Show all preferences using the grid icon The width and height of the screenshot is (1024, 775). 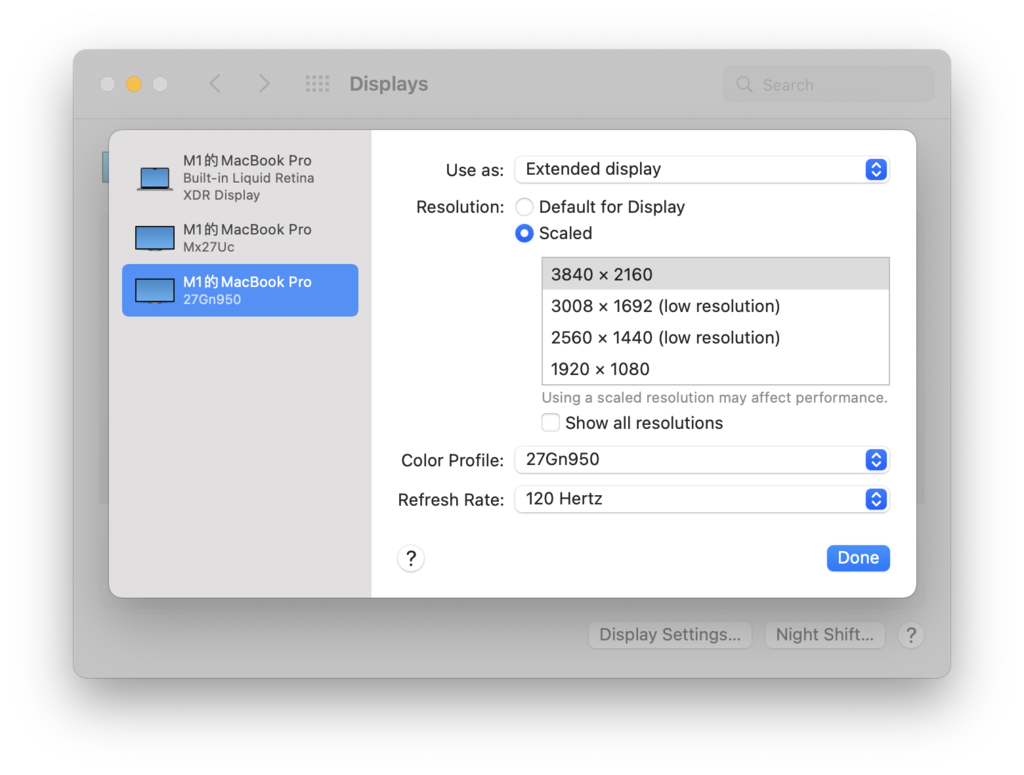click(x=317, y=84)
